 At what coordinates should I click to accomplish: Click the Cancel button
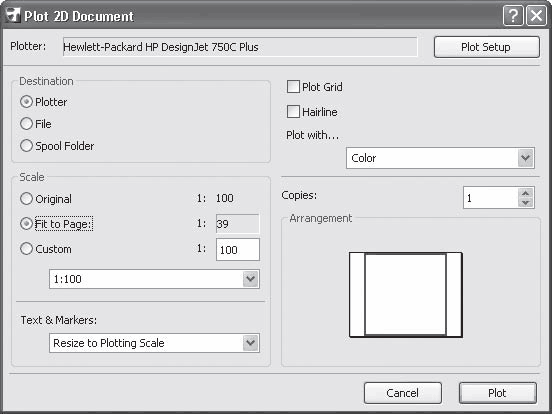point(403,393)
